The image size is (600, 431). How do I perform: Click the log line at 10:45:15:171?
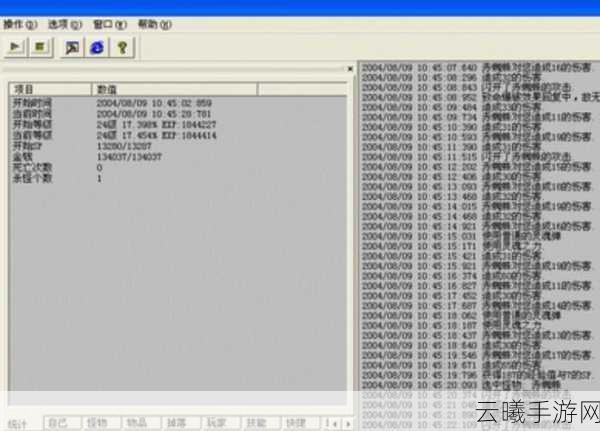click(452, 246)
